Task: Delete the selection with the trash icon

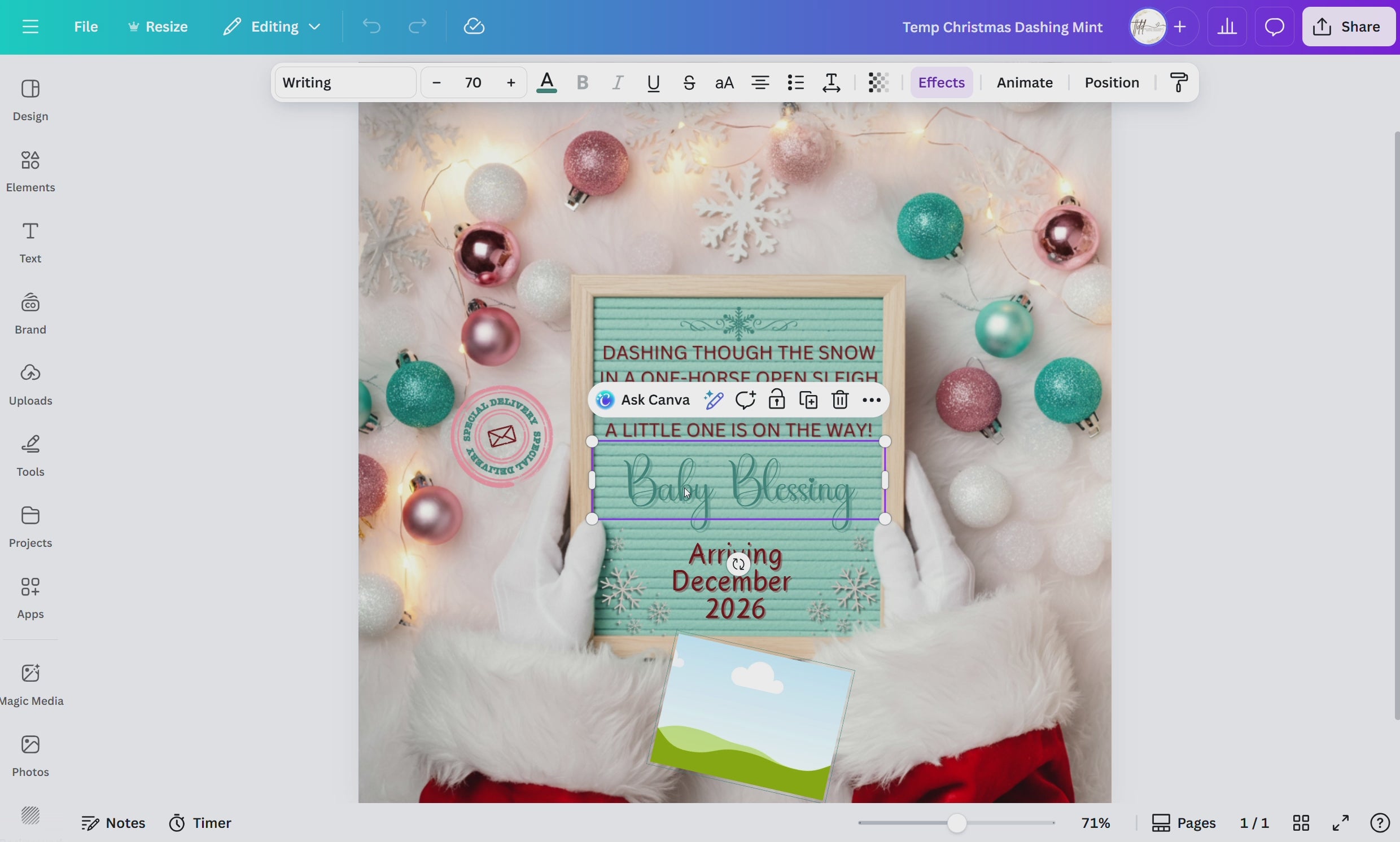Action: pos(840,400)
